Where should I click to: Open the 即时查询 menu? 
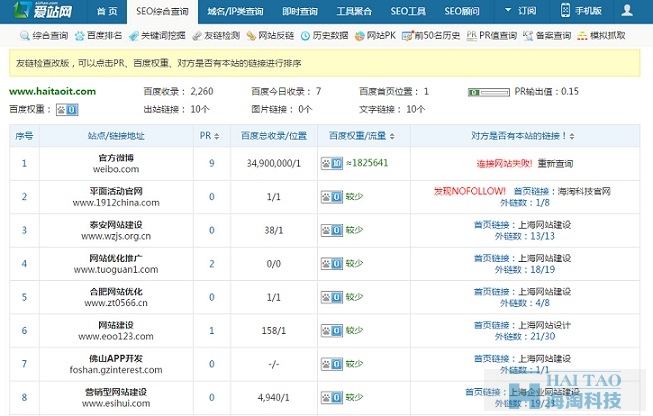tap(300, 11)
